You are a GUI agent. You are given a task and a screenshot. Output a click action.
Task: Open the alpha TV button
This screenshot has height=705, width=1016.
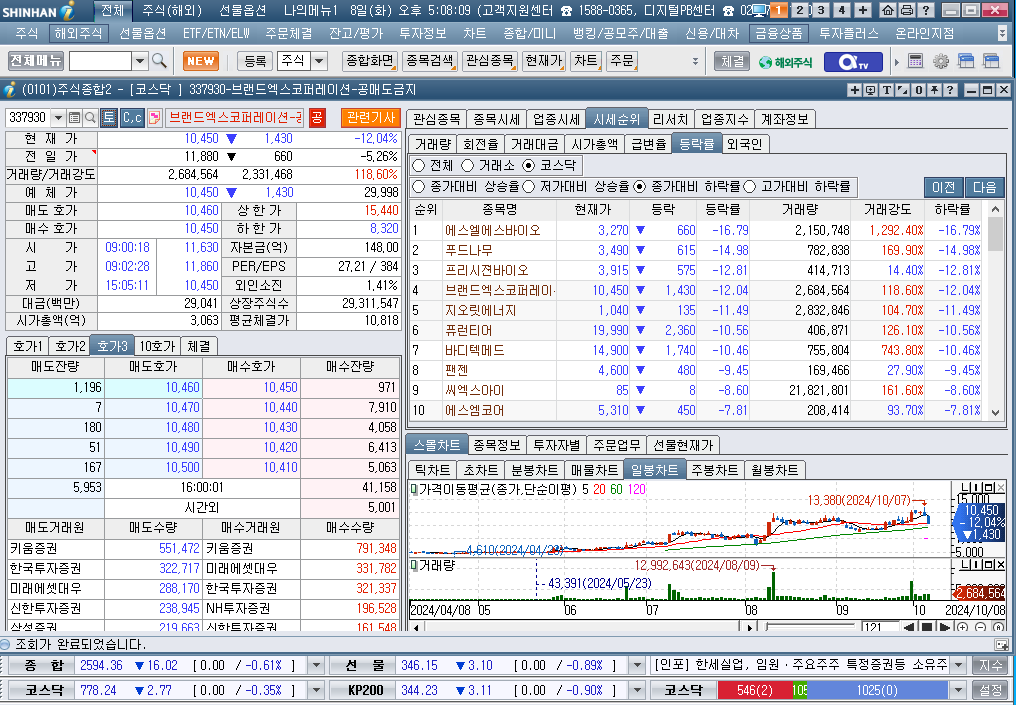pyautogui.click(x=853, y=62)
